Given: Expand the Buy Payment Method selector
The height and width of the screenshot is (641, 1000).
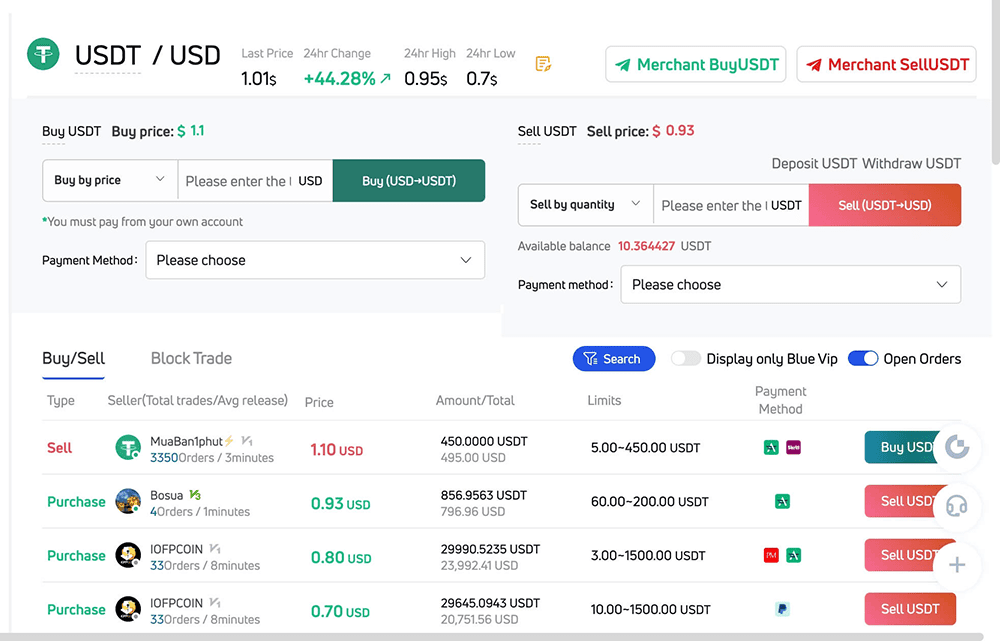Looking at the screenshot, I should click(315, 260).
